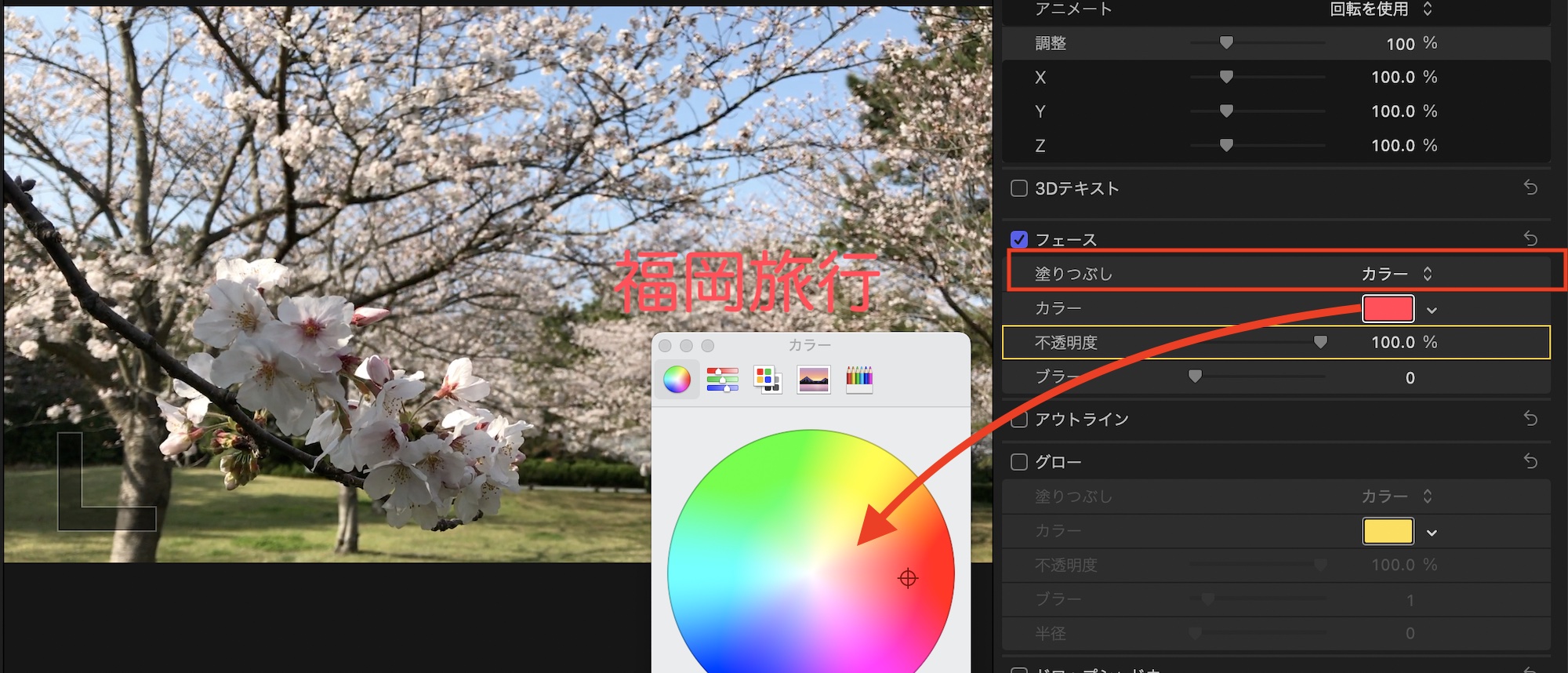Click the crosshair marker on the color wheel
The image size is (1568, 673).
(x=908, y=579)
